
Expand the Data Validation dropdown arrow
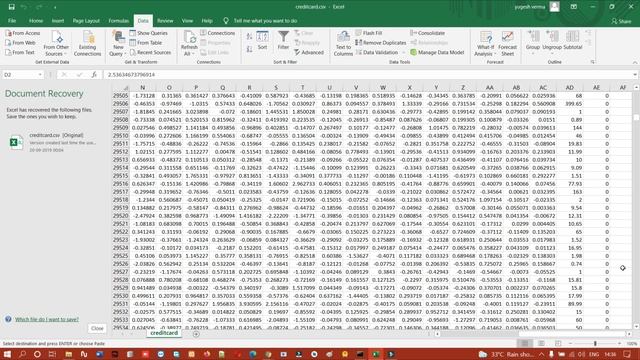pyautogui.click(x=404, y=53)
